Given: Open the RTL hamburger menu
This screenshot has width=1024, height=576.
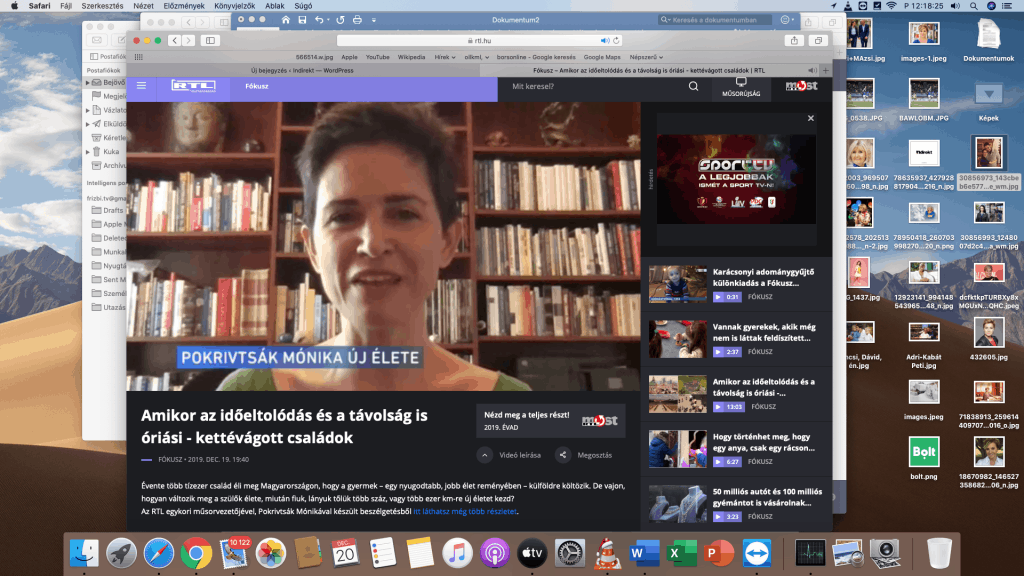Looking at the screenshot, I should coord(141,86).
